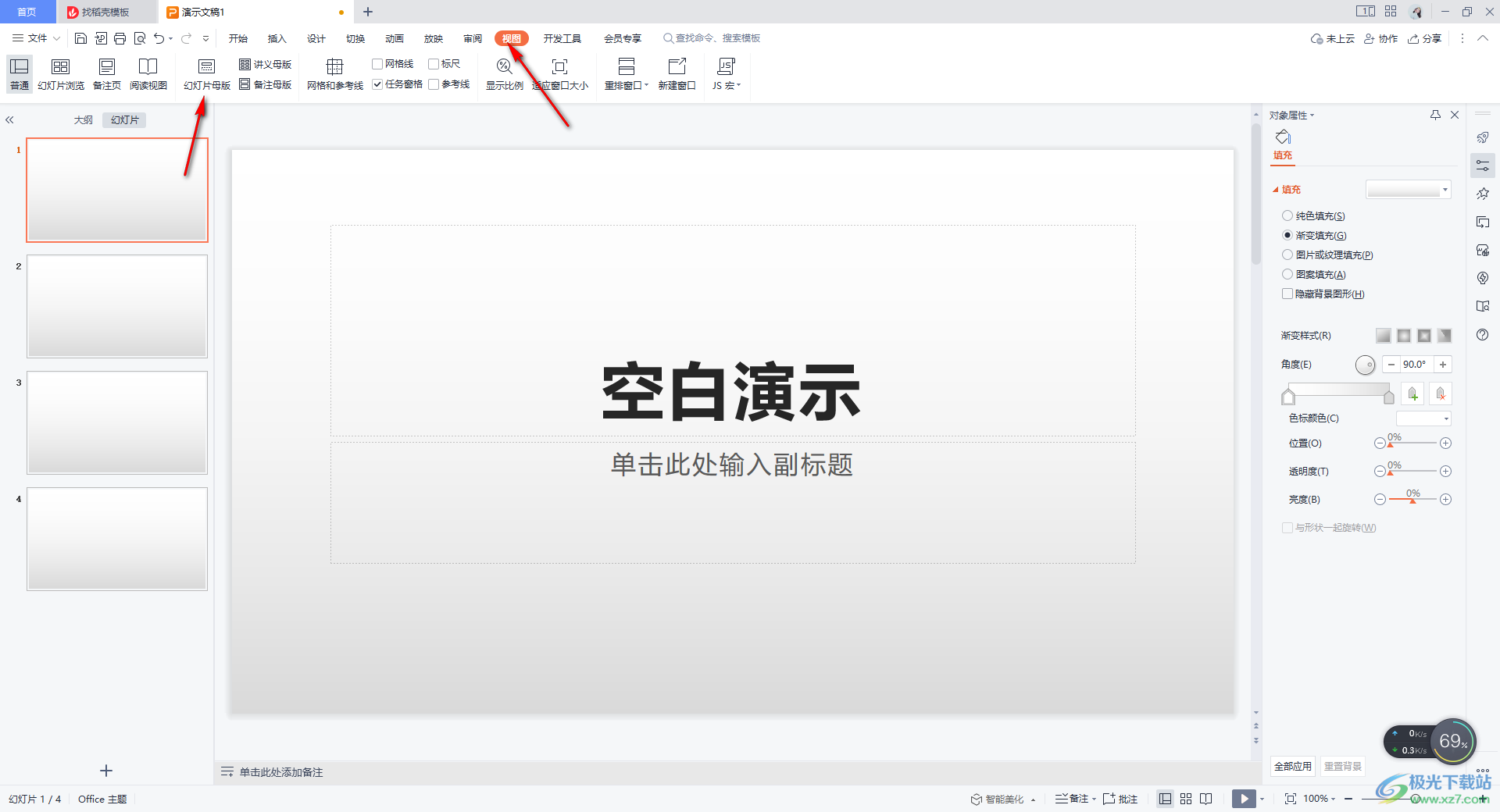Viewport: 1500px width, 812px height.
Task: Open the color stop color (色标颜色) dropdown
Action: tap(1423, 418)
